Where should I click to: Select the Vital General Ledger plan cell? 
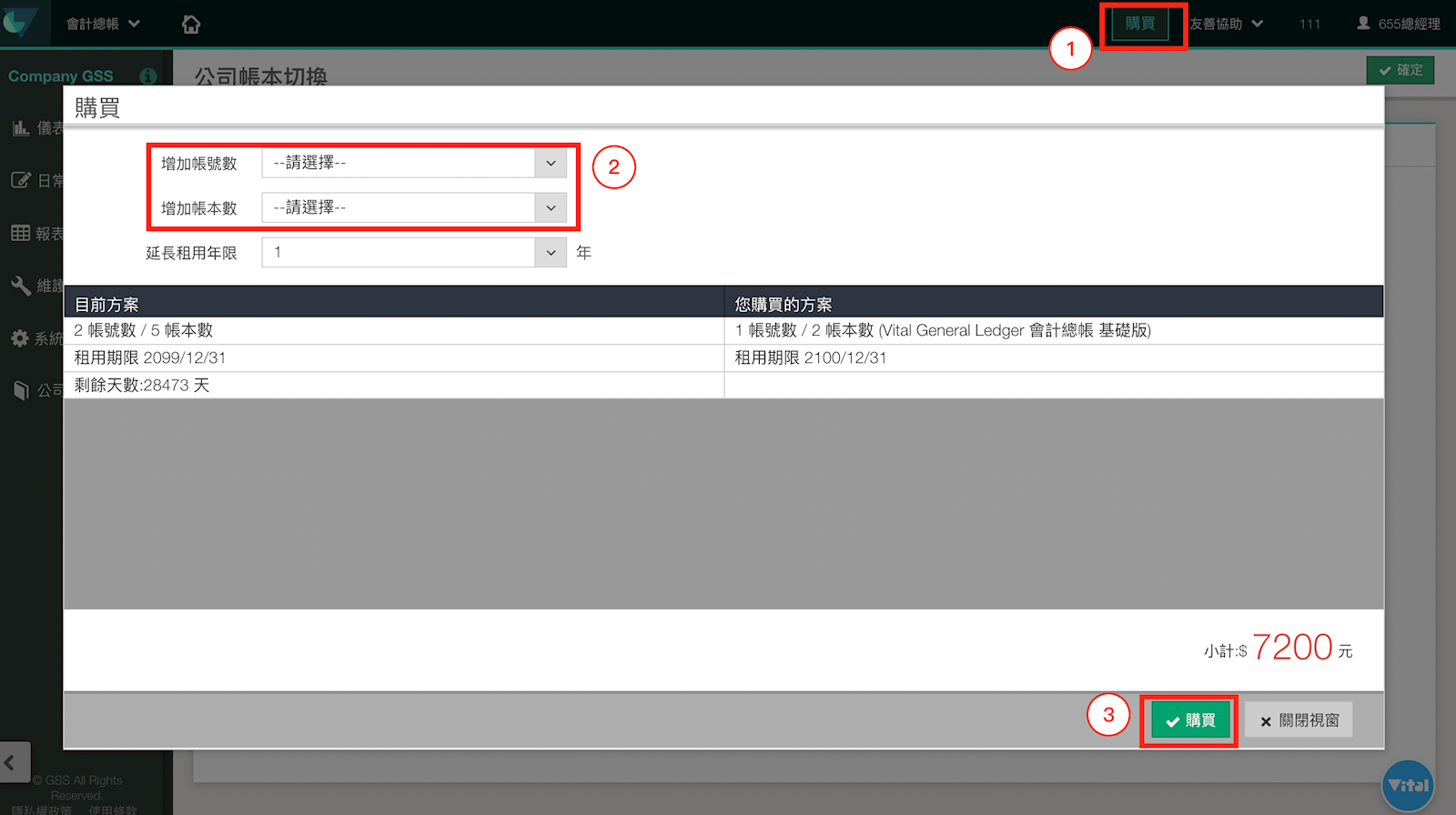(x=1054, y=330)
